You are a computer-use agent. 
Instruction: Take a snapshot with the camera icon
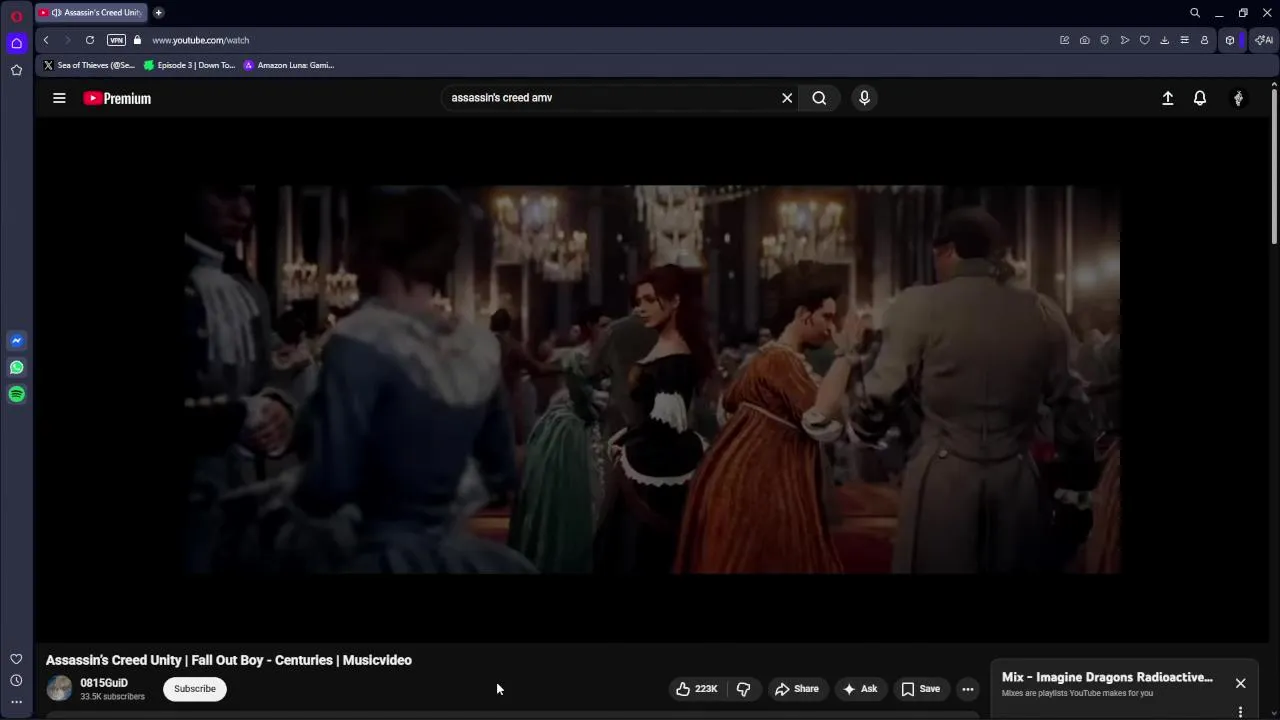coord(1084,40)
